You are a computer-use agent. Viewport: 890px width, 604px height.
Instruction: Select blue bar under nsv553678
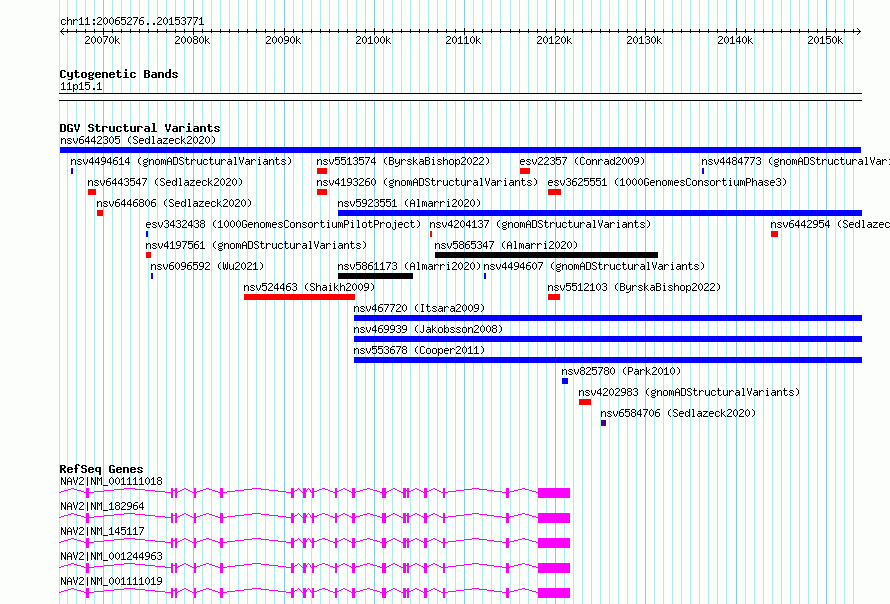tap(608, 360)
